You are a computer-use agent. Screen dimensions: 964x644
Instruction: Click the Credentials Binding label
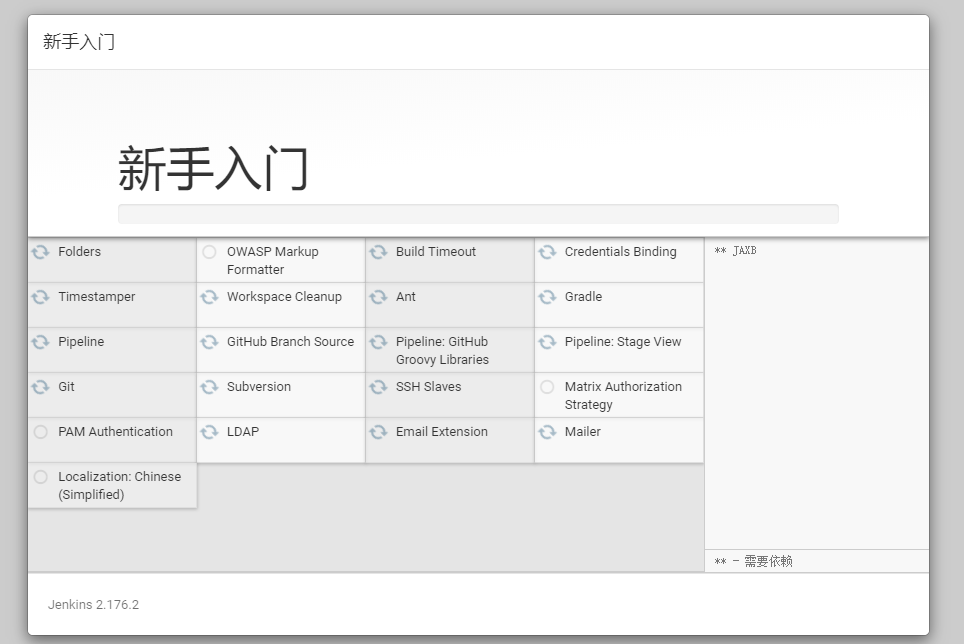pyautogui.click(x=620, y=251)
